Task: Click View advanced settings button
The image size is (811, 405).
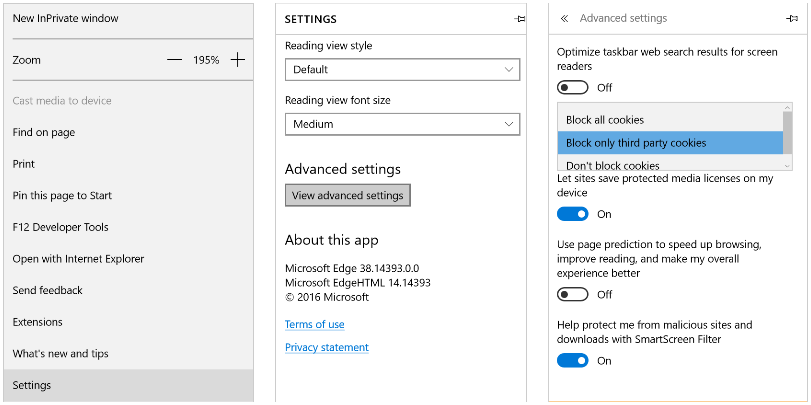Action: point(348,195)
